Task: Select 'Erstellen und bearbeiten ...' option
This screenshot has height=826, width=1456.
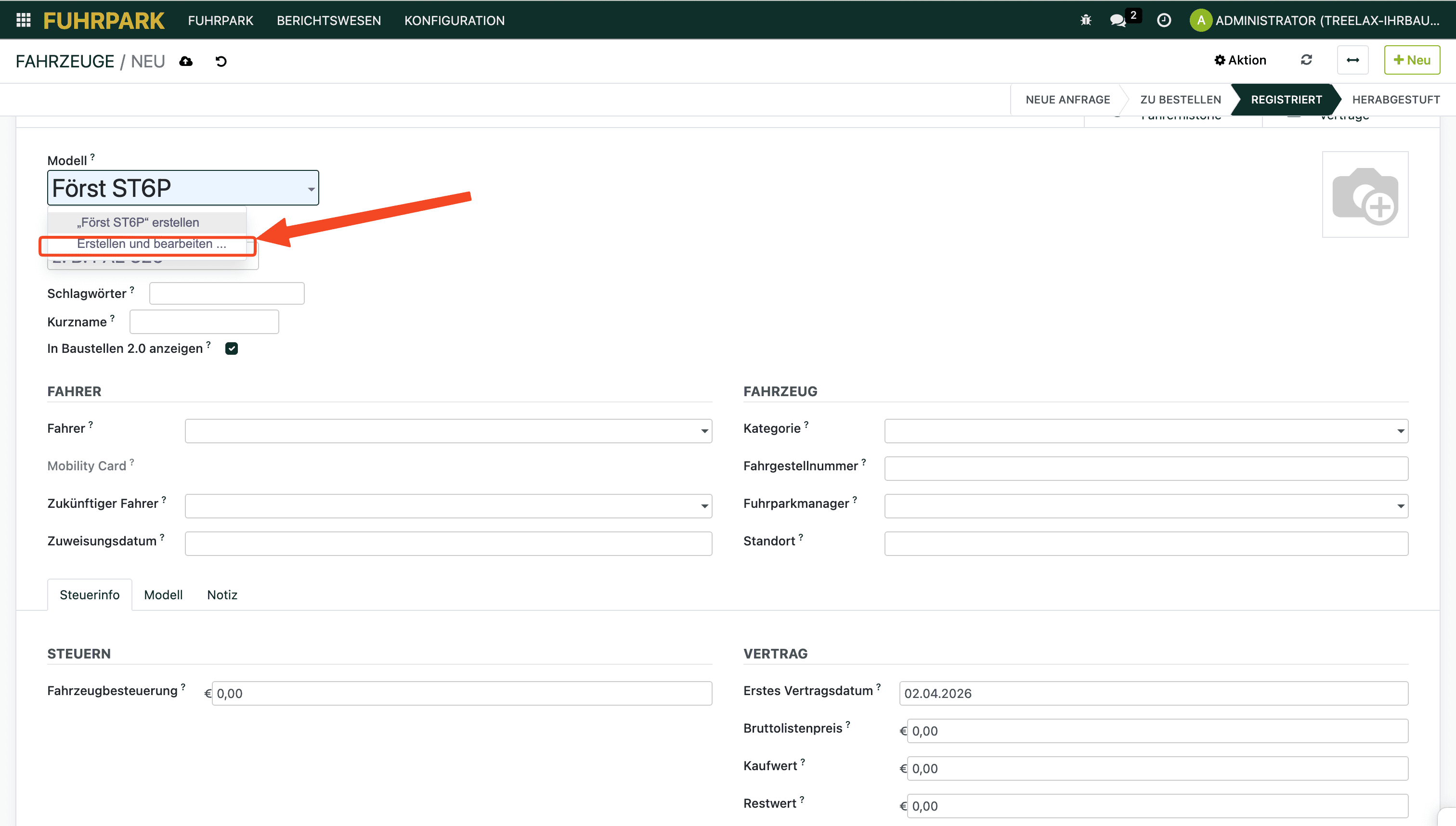Action: point(152,244)
